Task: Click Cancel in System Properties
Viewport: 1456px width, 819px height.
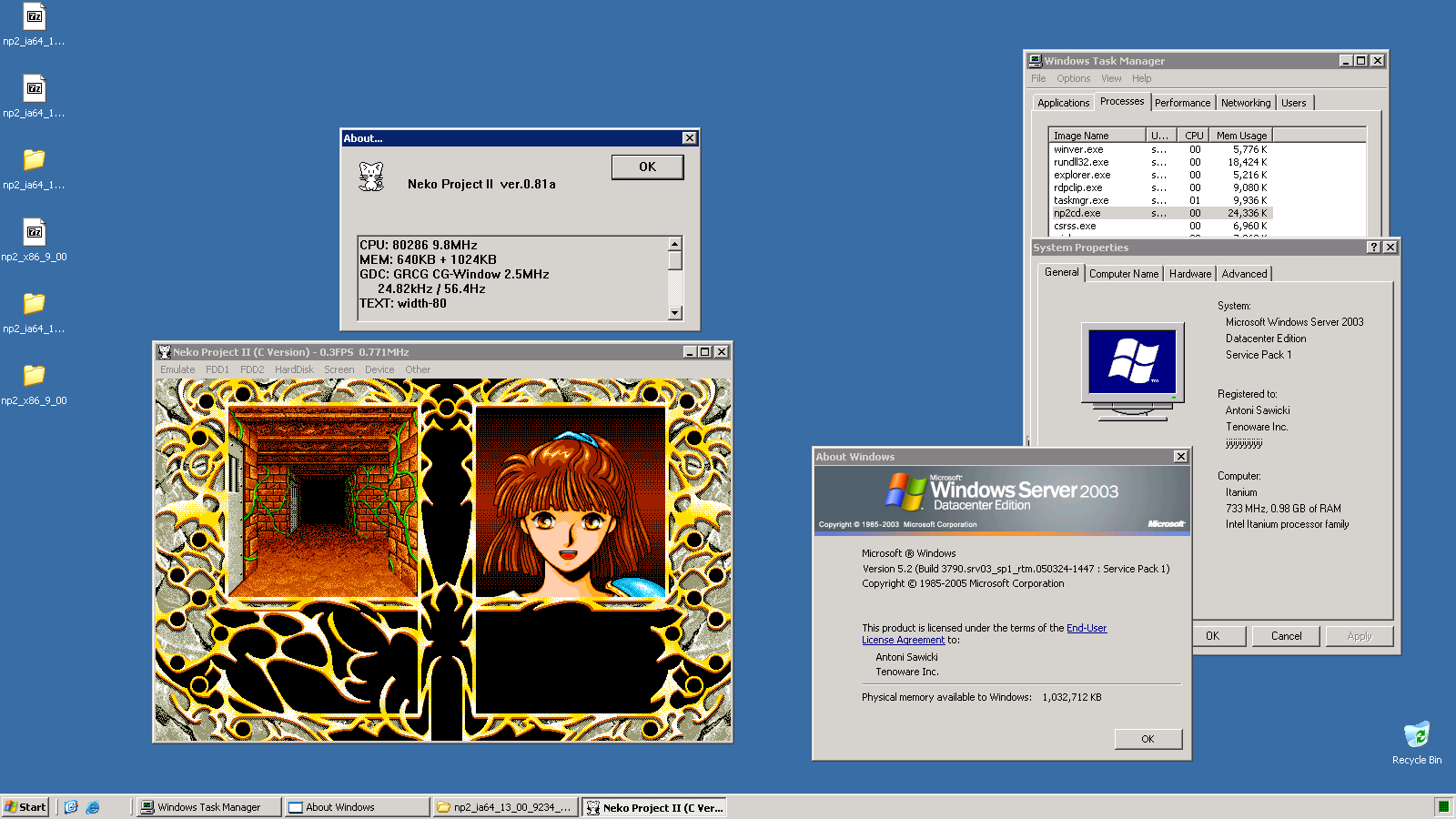Action: [x=1286, y=636]
